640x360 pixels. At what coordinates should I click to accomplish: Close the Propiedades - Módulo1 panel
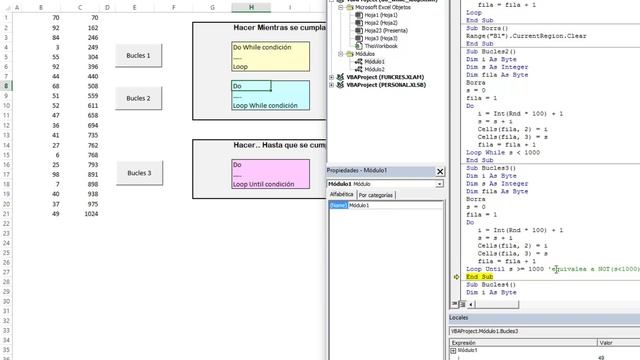point(440,171)
